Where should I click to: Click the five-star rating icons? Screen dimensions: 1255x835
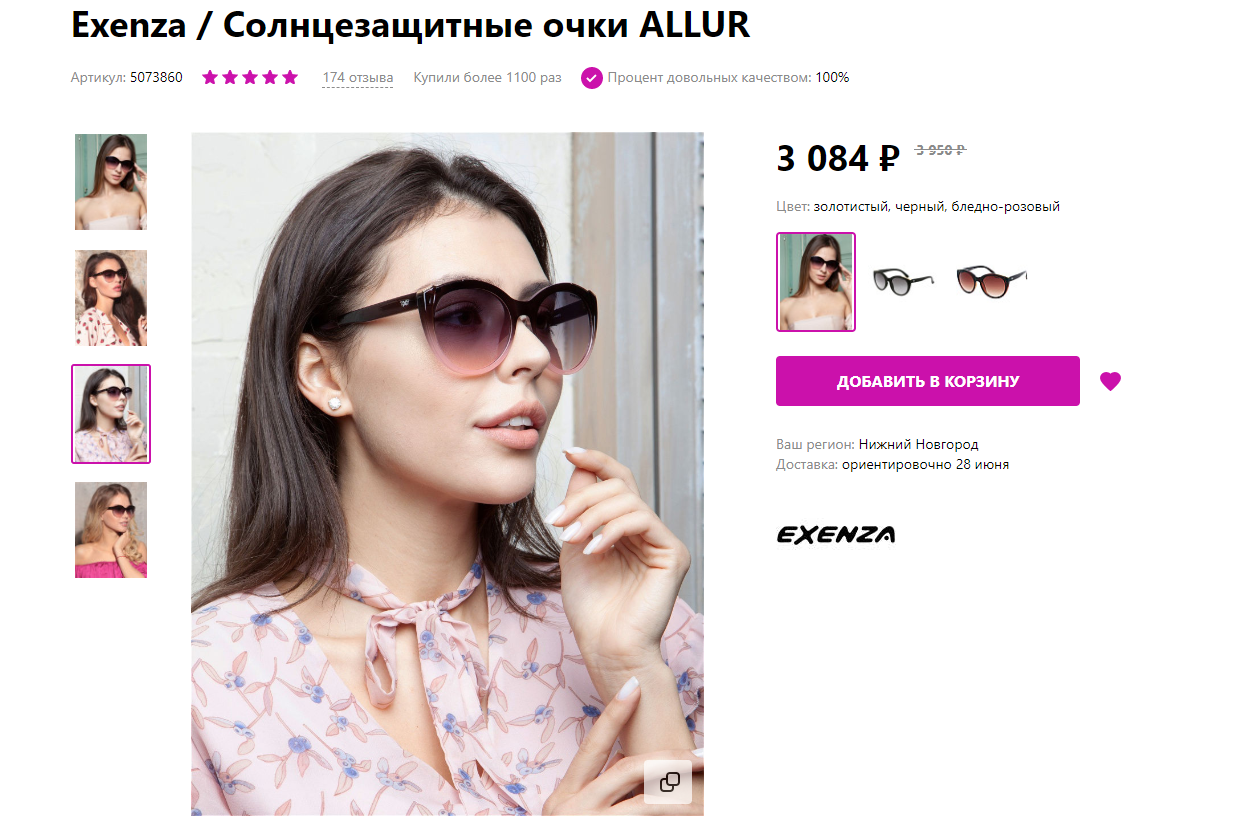click(250, 77)
